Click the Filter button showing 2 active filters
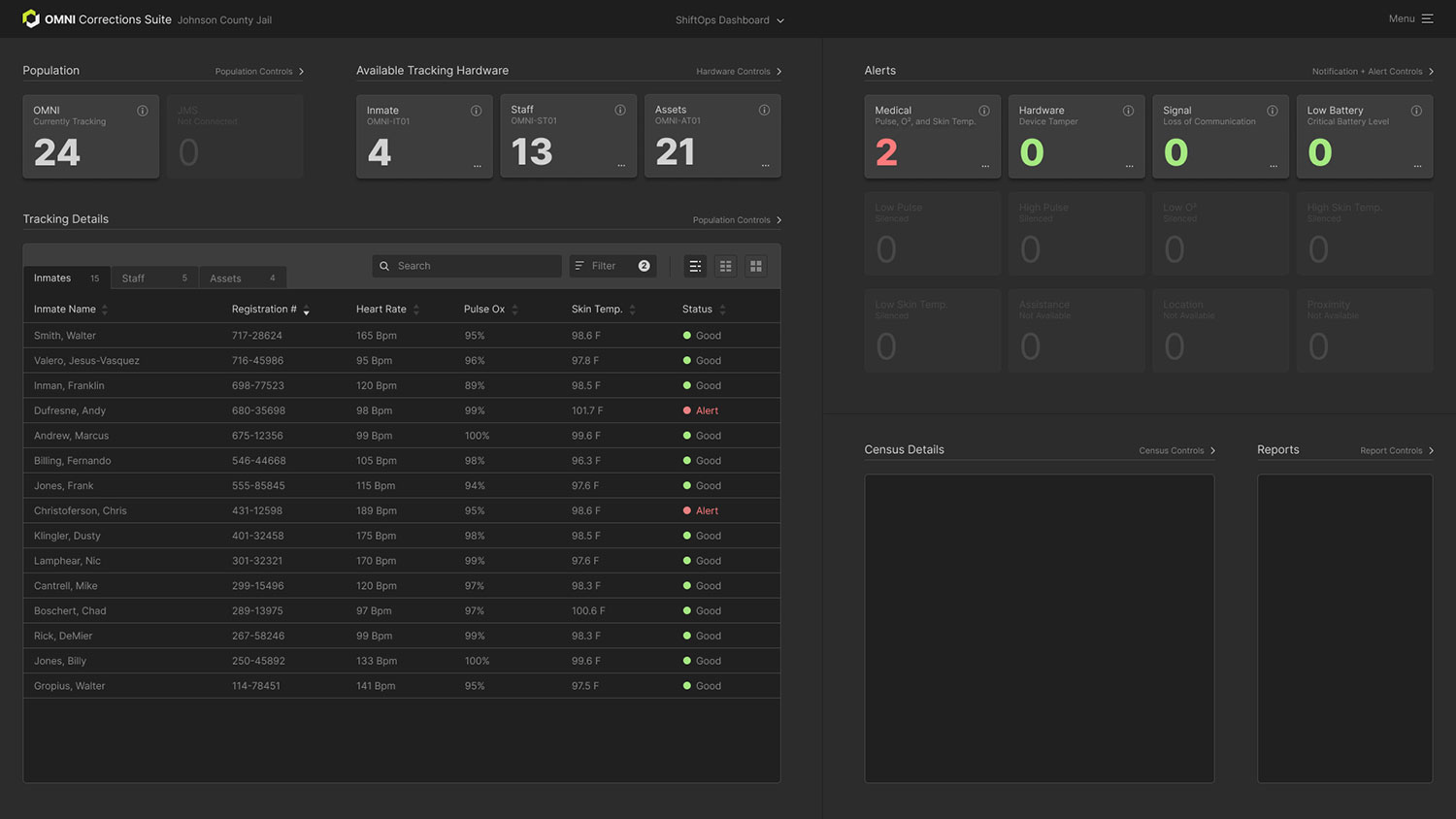This screenshot has height=819, width=1456. 612,265
